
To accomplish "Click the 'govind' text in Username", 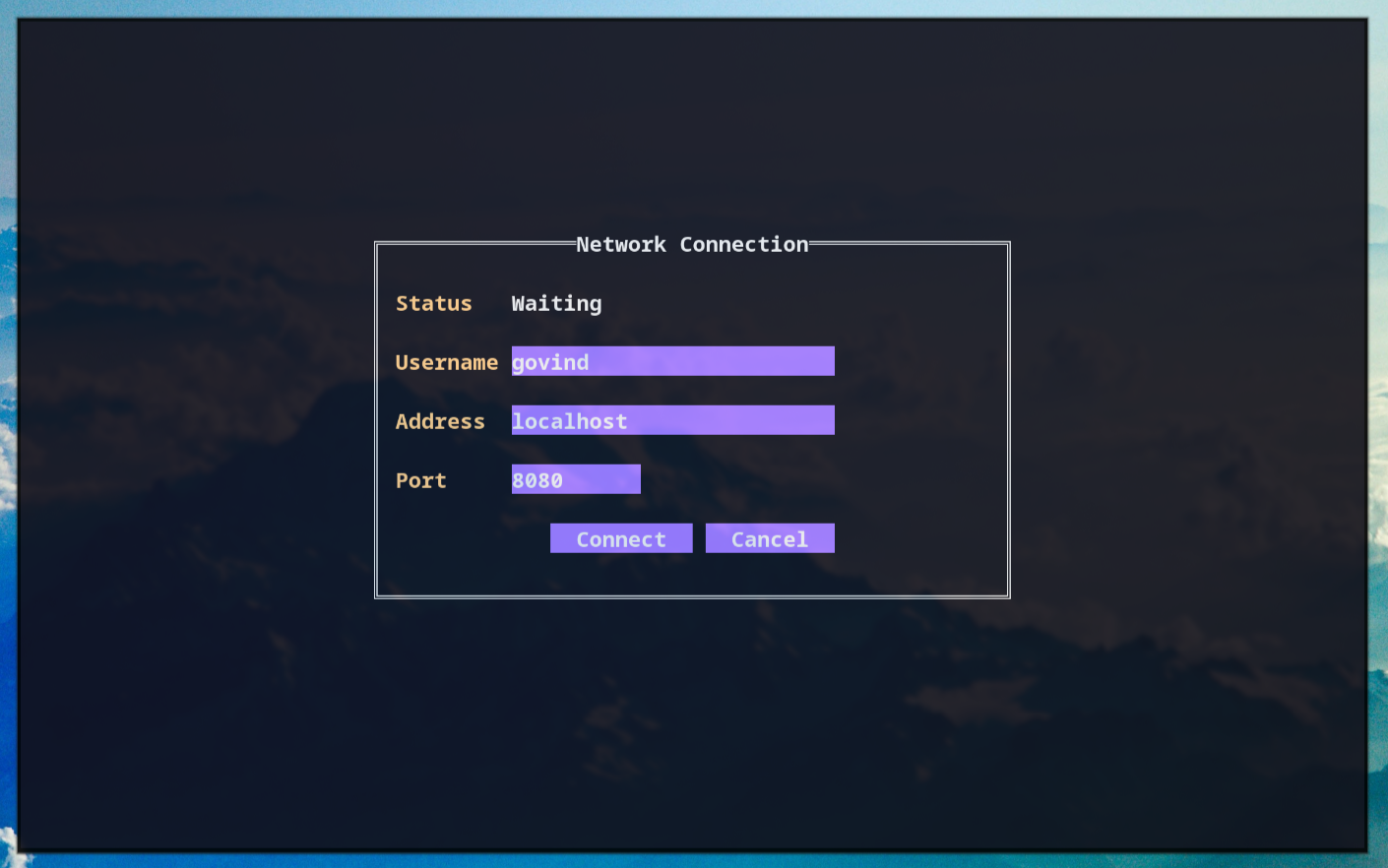I will coord(550,362).
